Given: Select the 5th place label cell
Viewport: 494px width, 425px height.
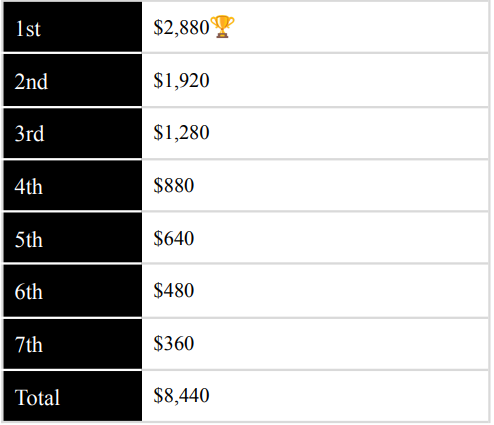Looking at the screenshot, I should tap(73, 237).
